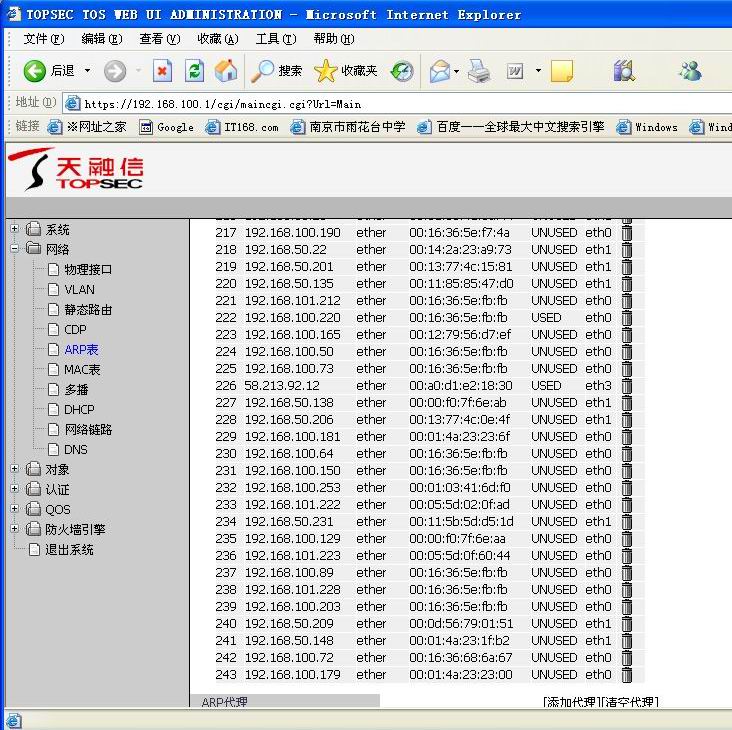Screen dimensions: 732x730
Task: Expand the 防火墙引擎 tree node
Action: tap(15, 529)
